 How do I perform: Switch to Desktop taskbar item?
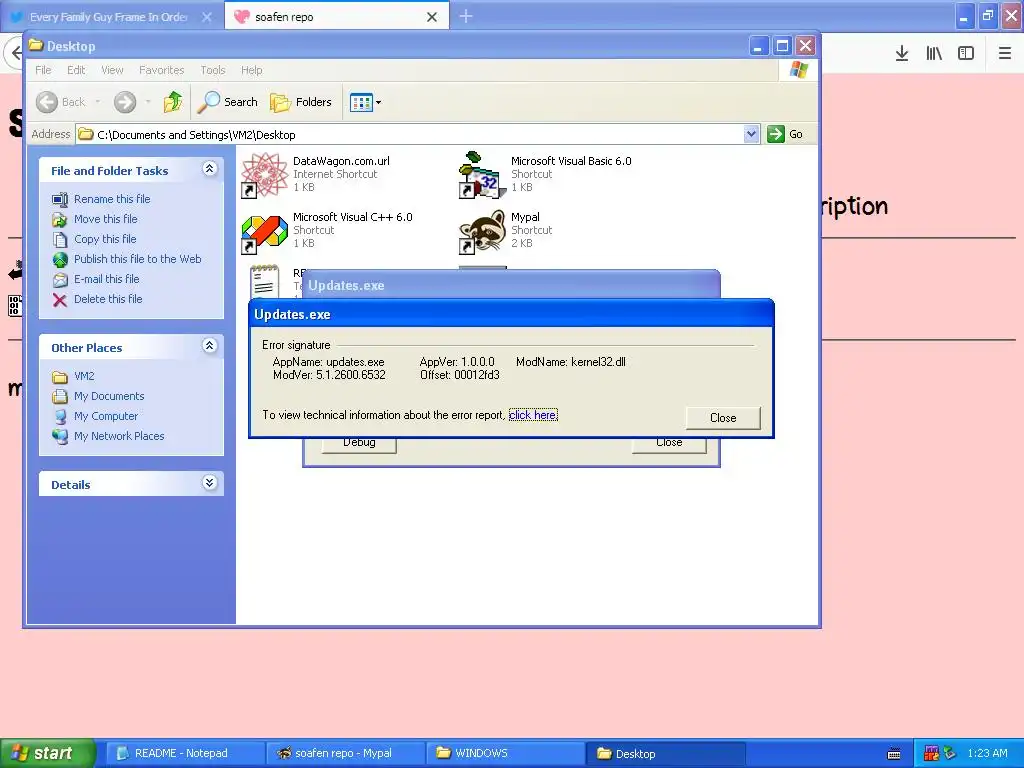tap(666, 754)
